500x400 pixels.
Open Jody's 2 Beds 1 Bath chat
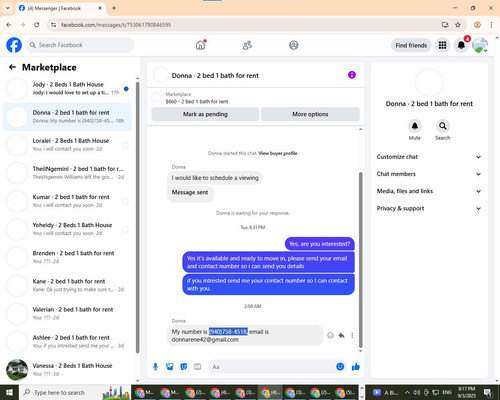pos(68,89)
